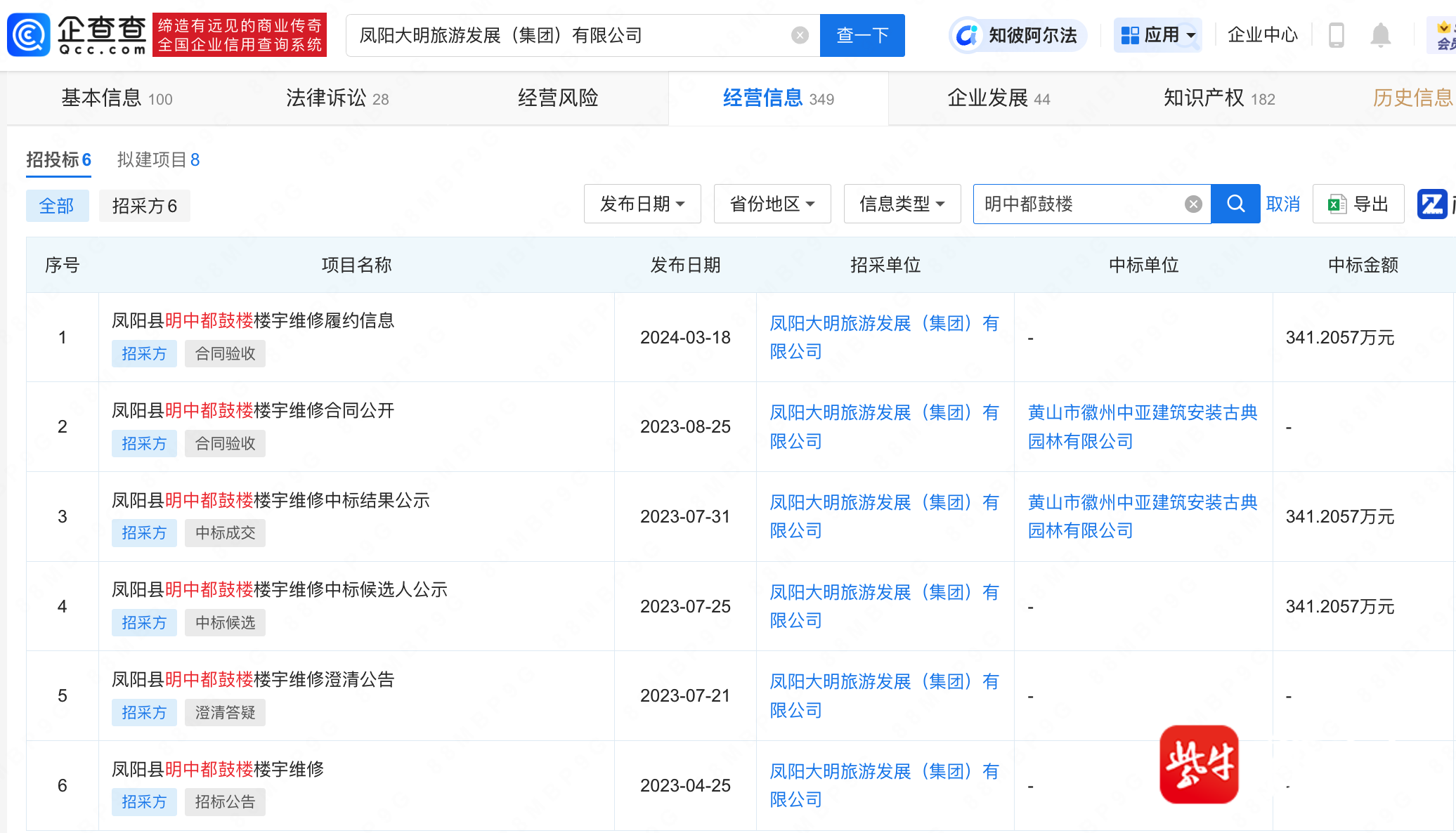Click the 招采单位 company link in row 1

pyautogui.click(x=884, y=337)
